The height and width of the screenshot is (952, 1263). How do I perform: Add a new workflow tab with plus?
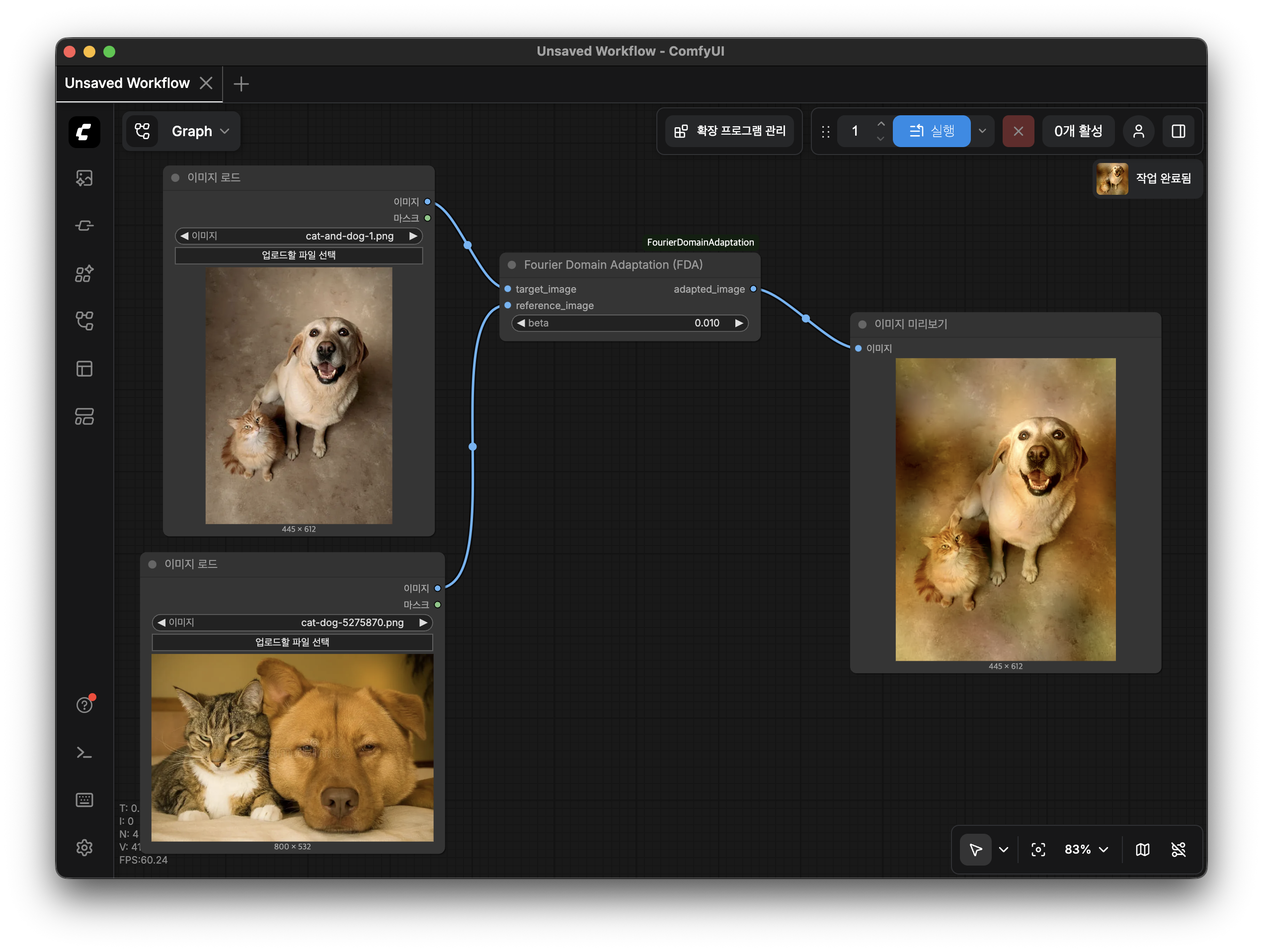[241, 84]
